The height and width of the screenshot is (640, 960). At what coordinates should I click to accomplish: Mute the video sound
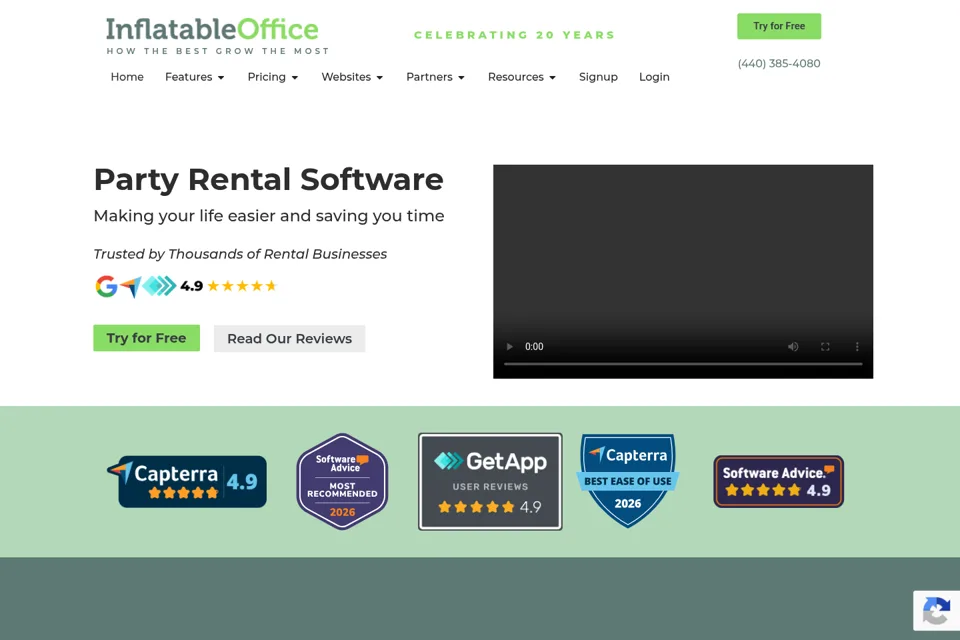pos(793,347)
